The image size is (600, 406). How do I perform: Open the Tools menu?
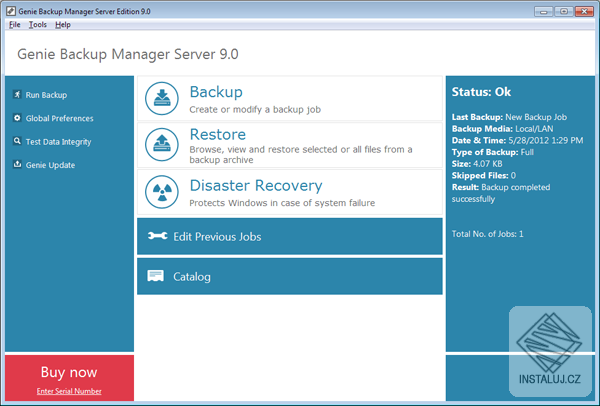coord(38,24)
